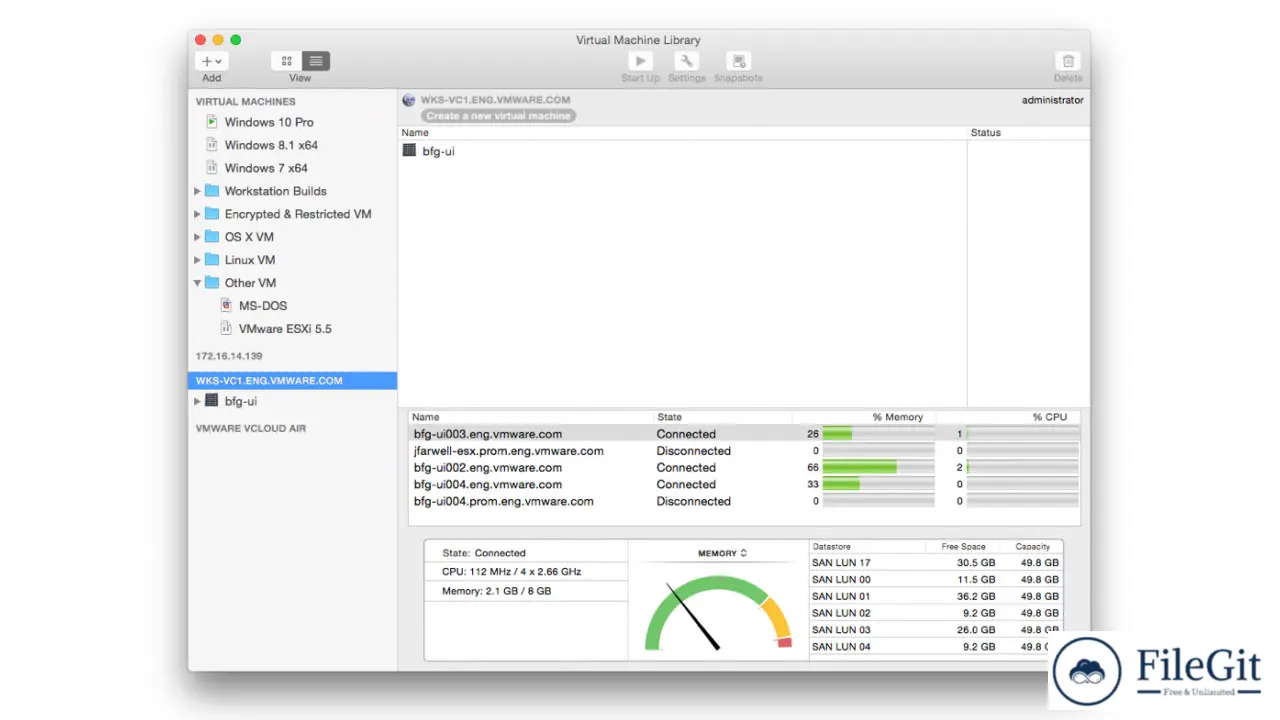Select SAN LUN 02 datastore row
The width and height of the screenshot is (1280, 720).
(x=935, y=613)
